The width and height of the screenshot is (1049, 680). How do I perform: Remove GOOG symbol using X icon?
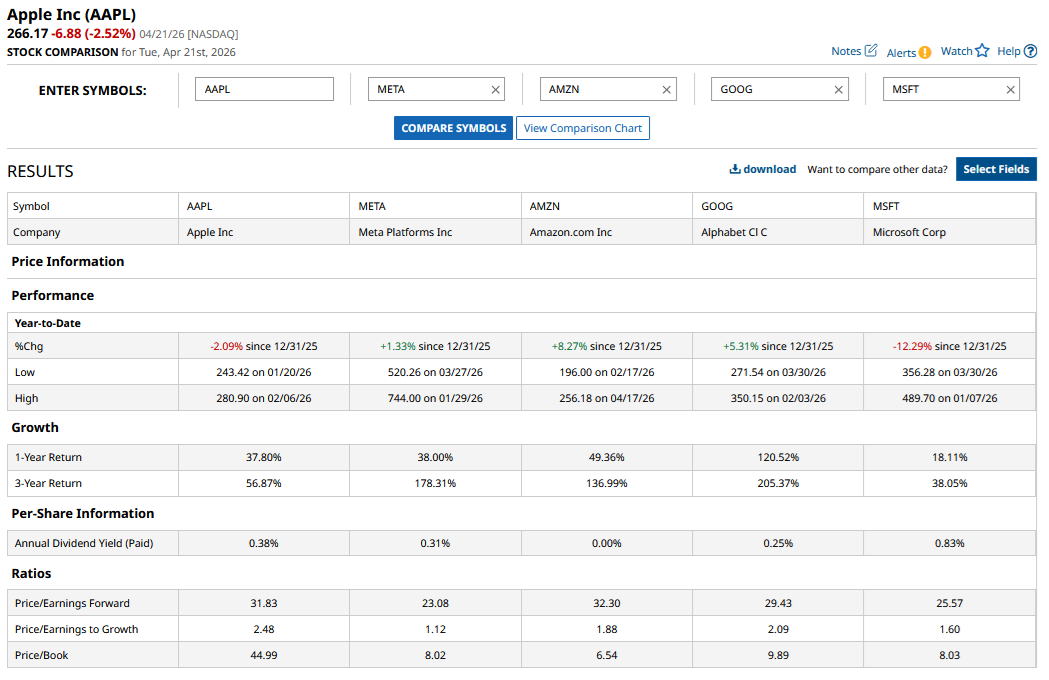click(839, 90)
